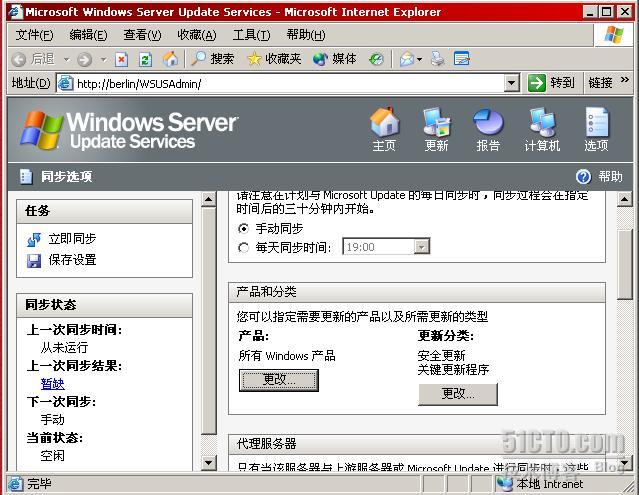639x495 pixels.
Task: Click left pane scrollbar down arrow
Action: pos(209,462)
